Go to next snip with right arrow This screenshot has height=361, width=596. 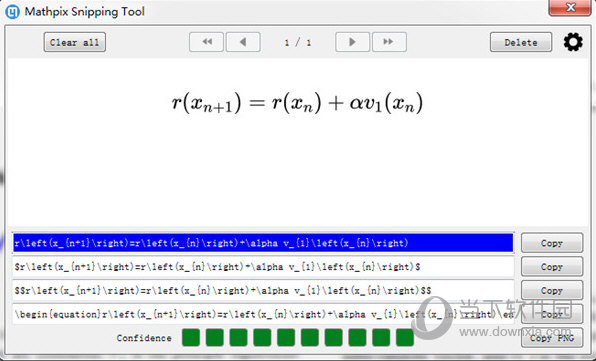(352, 42)
